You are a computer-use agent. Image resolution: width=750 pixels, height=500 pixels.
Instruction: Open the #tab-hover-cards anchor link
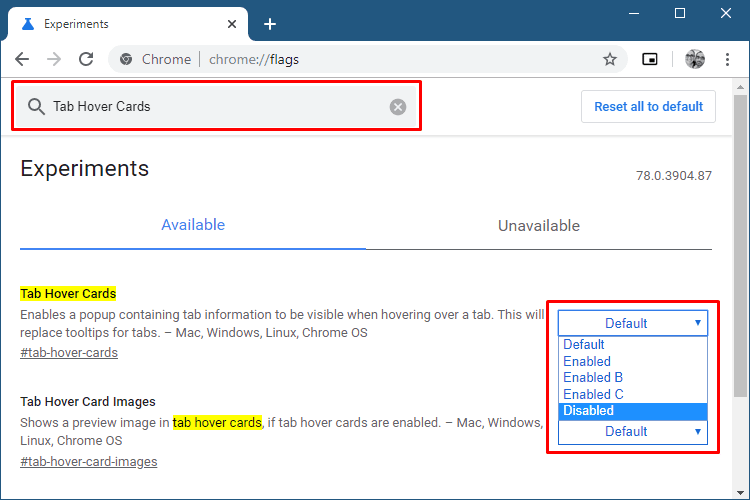[69, 353]
